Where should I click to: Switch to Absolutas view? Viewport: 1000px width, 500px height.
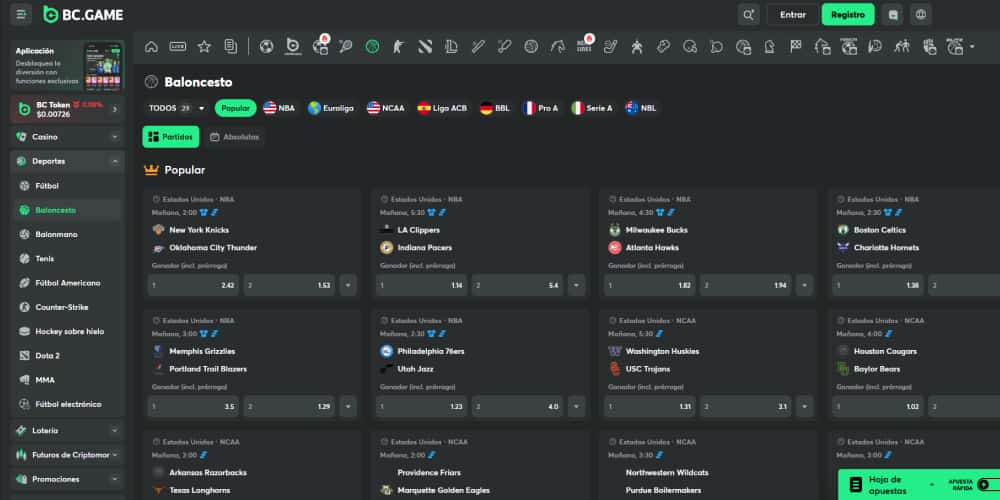click(235, 137)
